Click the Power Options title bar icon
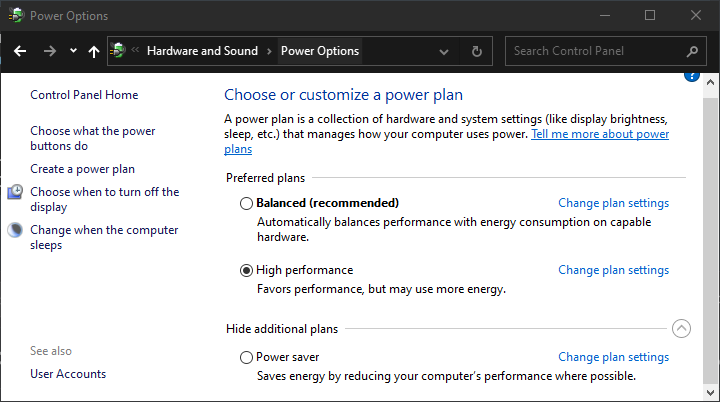720x402 pixels. [16, 15]
